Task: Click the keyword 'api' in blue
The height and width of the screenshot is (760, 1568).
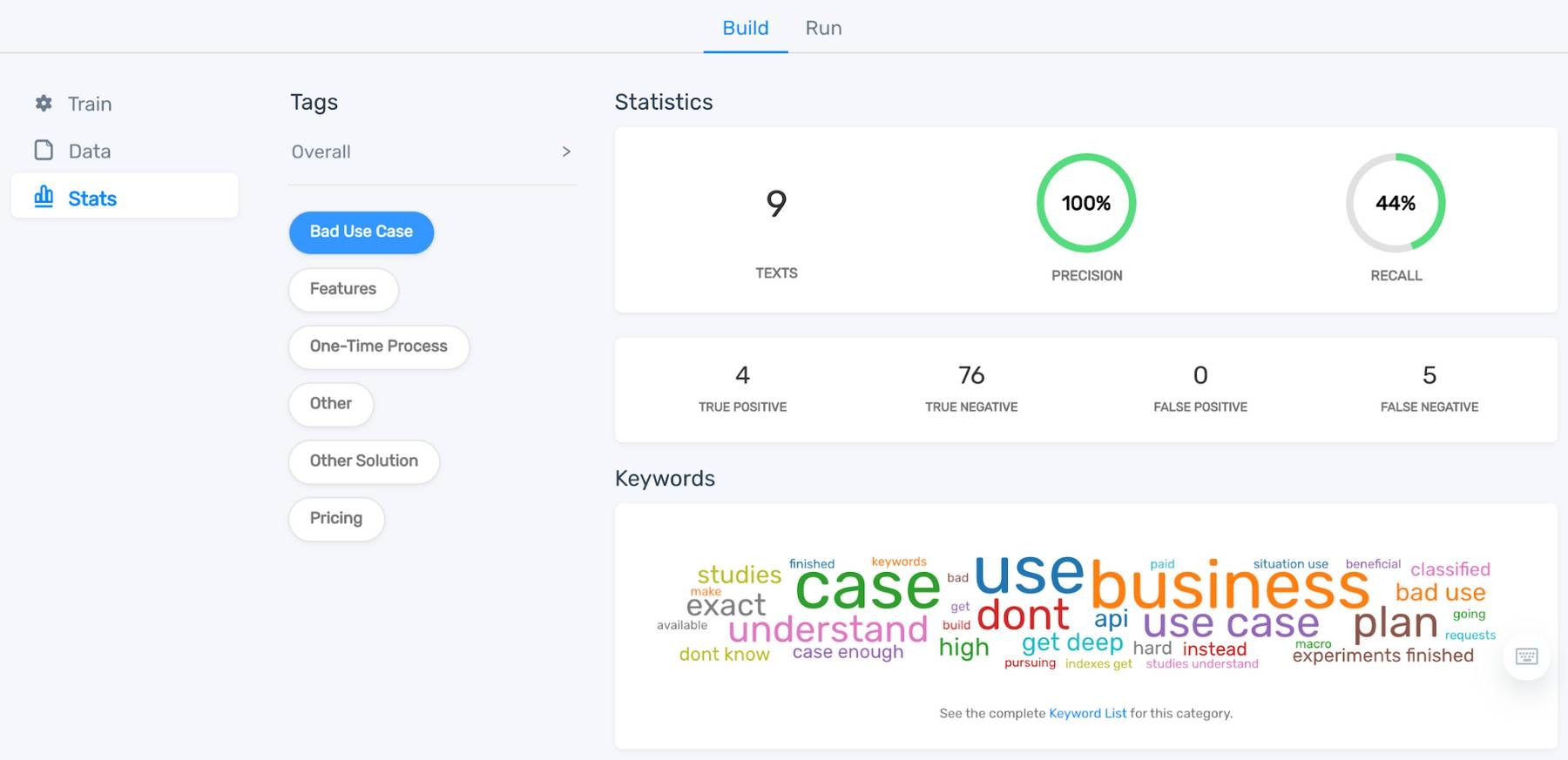Action: point(1112,619)
